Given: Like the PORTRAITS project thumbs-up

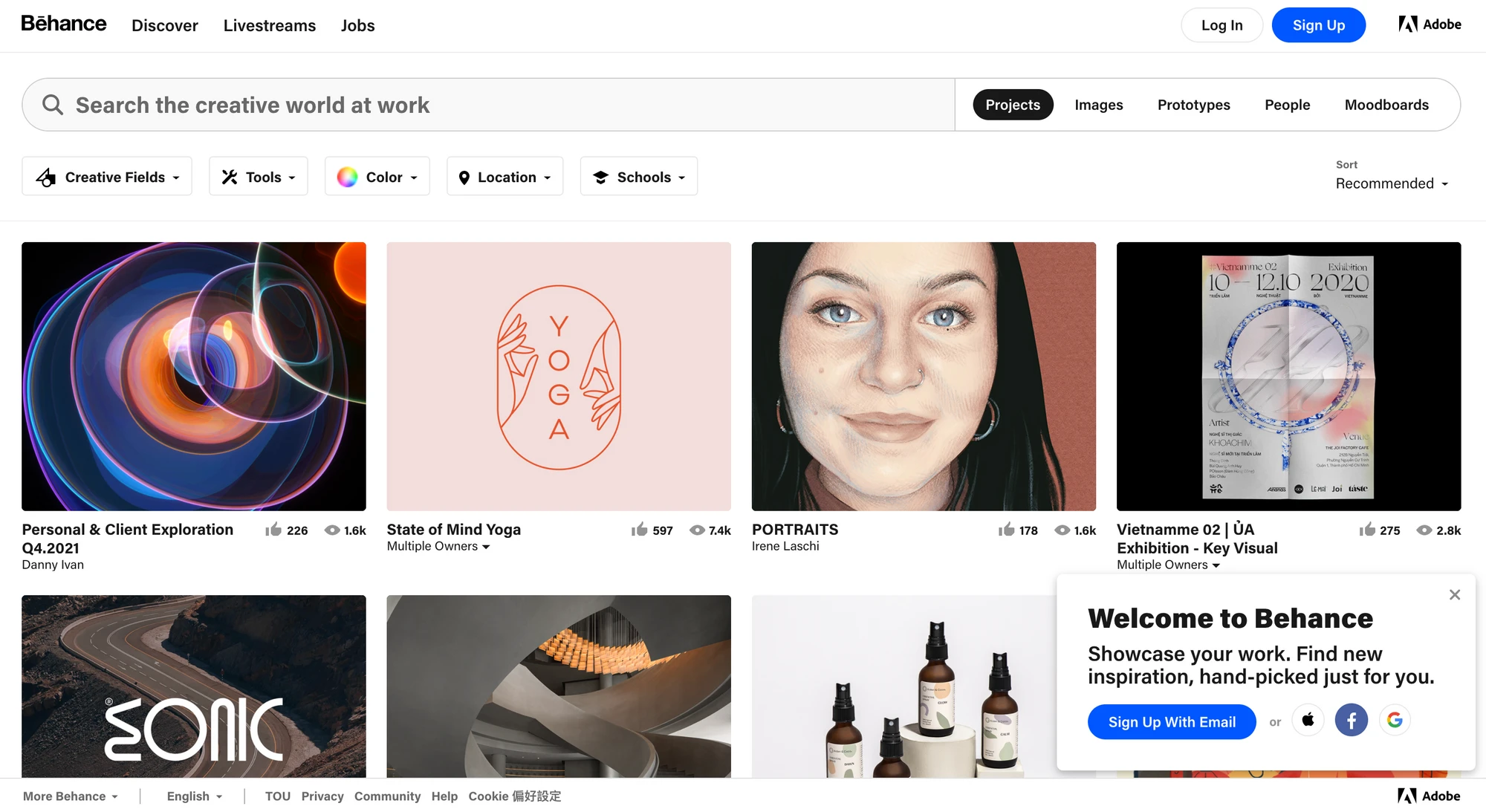Looking at the screenshot, I should click(x=1007, y=530).
